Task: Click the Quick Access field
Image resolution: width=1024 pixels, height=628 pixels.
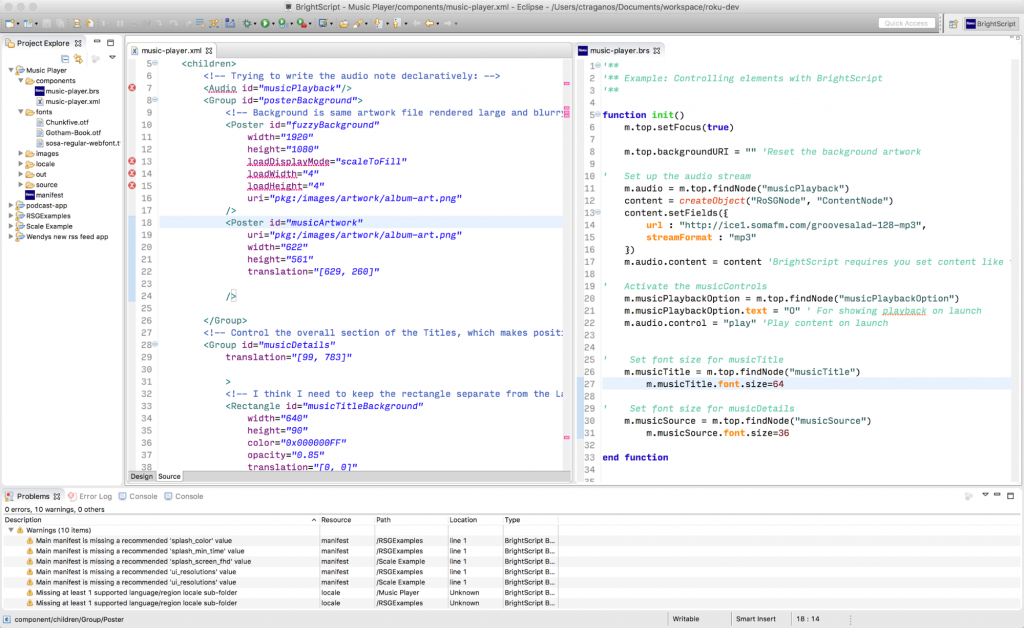Action: click(905, 22)
